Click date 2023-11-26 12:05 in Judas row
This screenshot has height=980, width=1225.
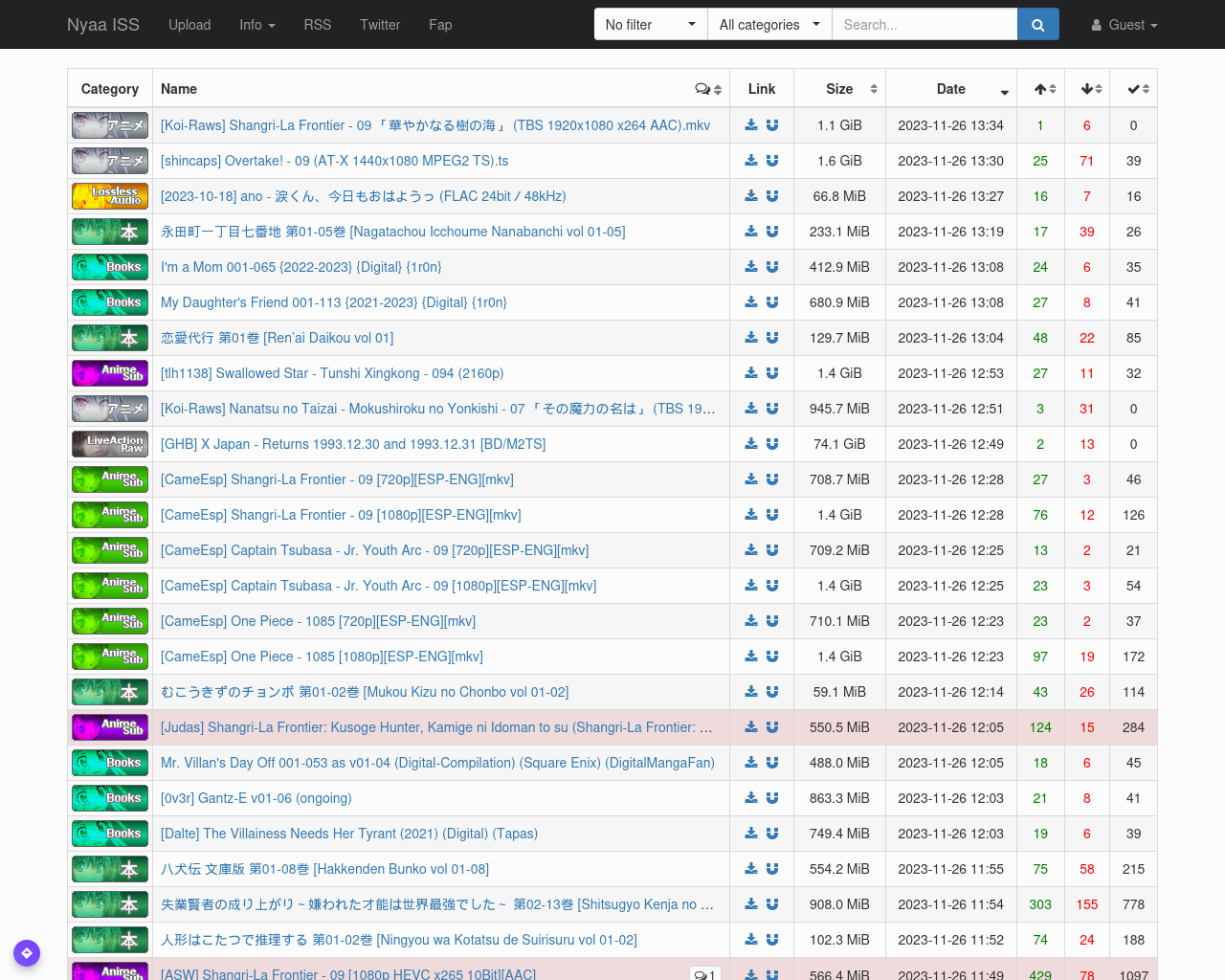[950, 727]
